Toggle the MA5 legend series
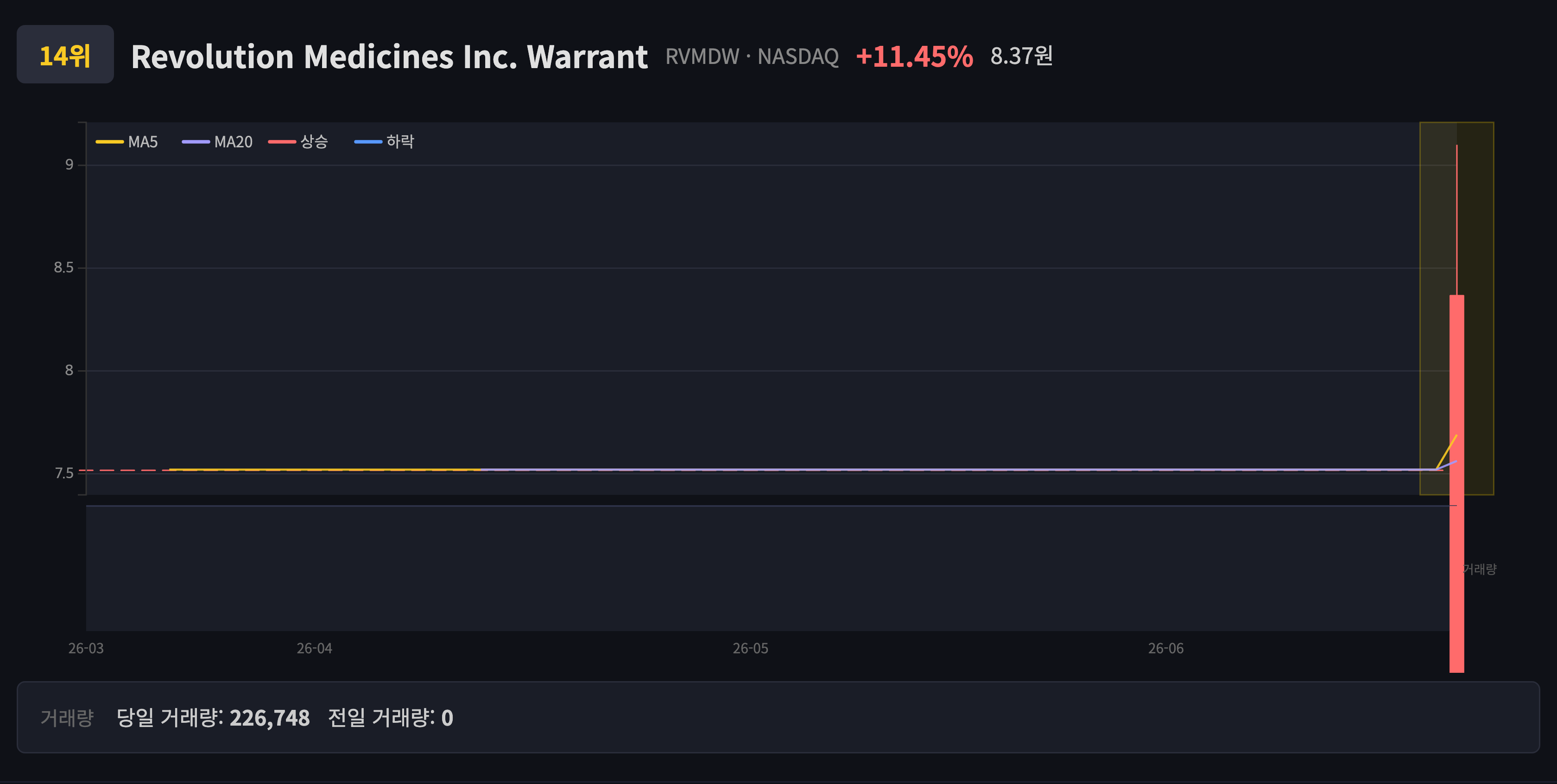The width and height of the screenshot is (1557, 784). click(x=127, y=142)
